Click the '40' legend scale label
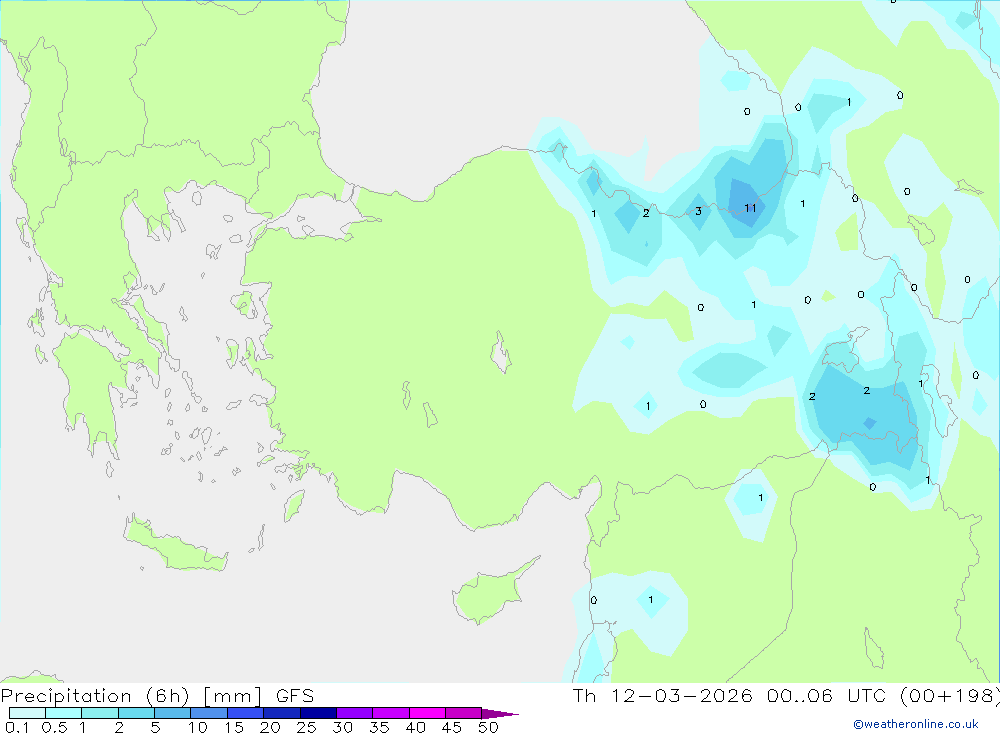The height and width of the screenshot is (733, 1000). click(x=415, y=727)
